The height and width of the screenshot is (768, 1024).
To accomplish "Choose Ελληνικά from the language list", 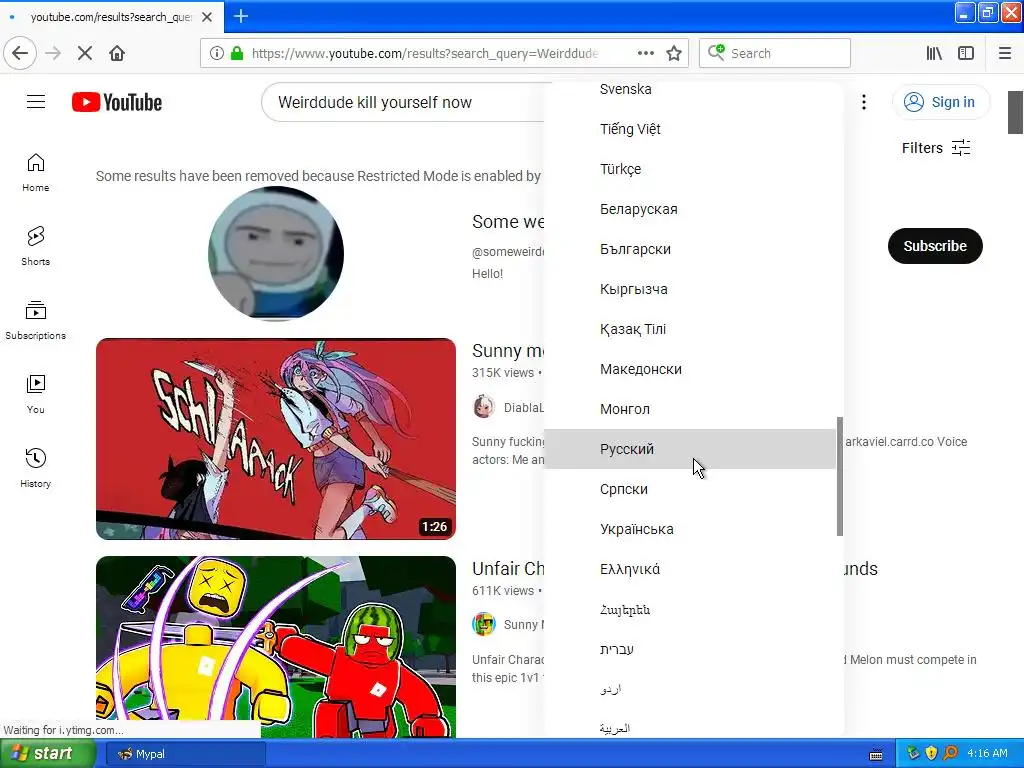I will [x=690, y=569].
